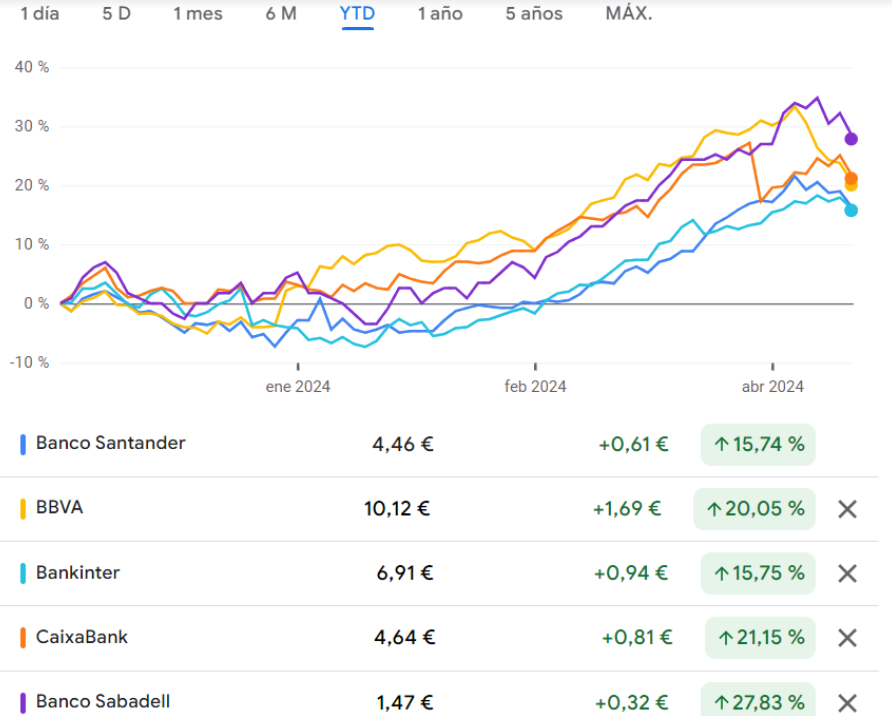Remove Banco Sabadell using its X icon
Screen dimensions: 892x716
(847, 702)
